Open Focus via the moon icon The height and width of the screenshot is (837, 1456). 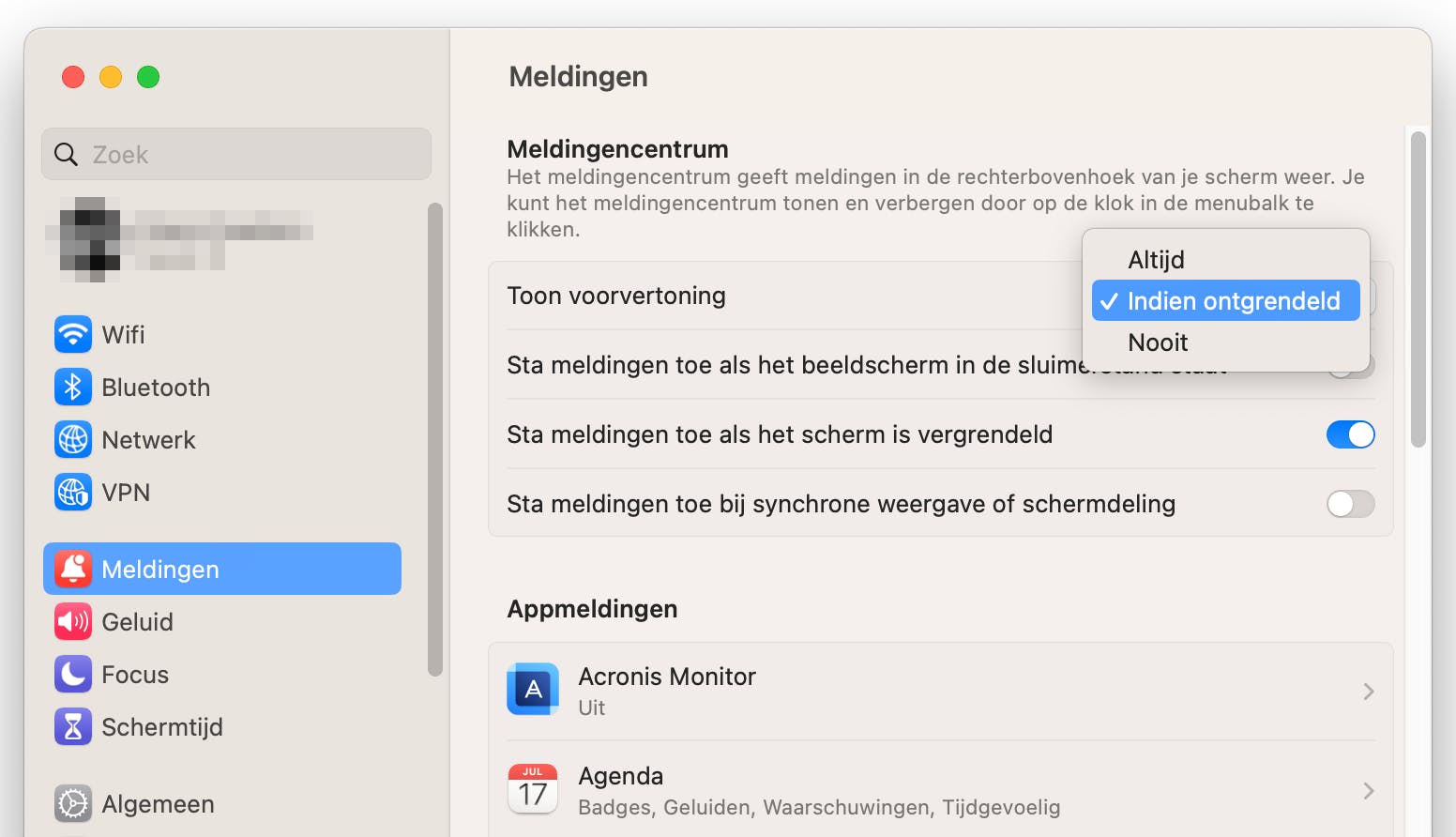click(73, 675)
